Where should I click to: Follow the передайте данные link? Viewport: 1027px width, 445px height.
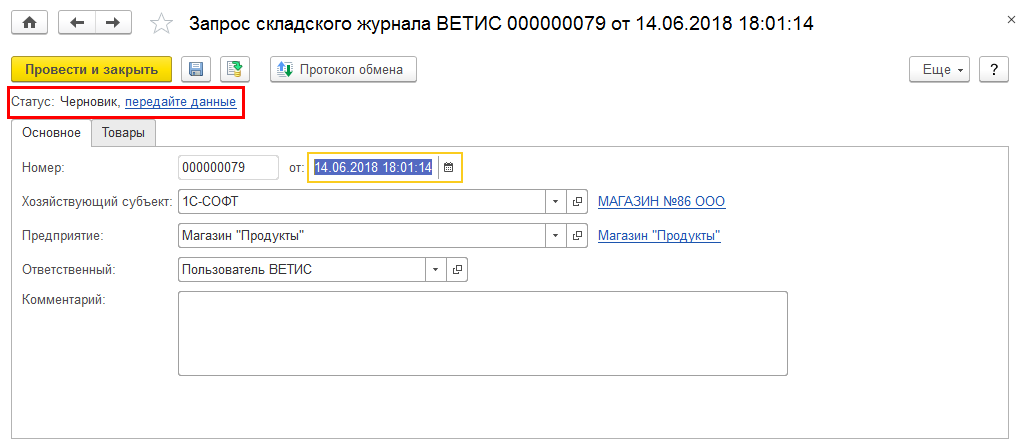(180, 102)
